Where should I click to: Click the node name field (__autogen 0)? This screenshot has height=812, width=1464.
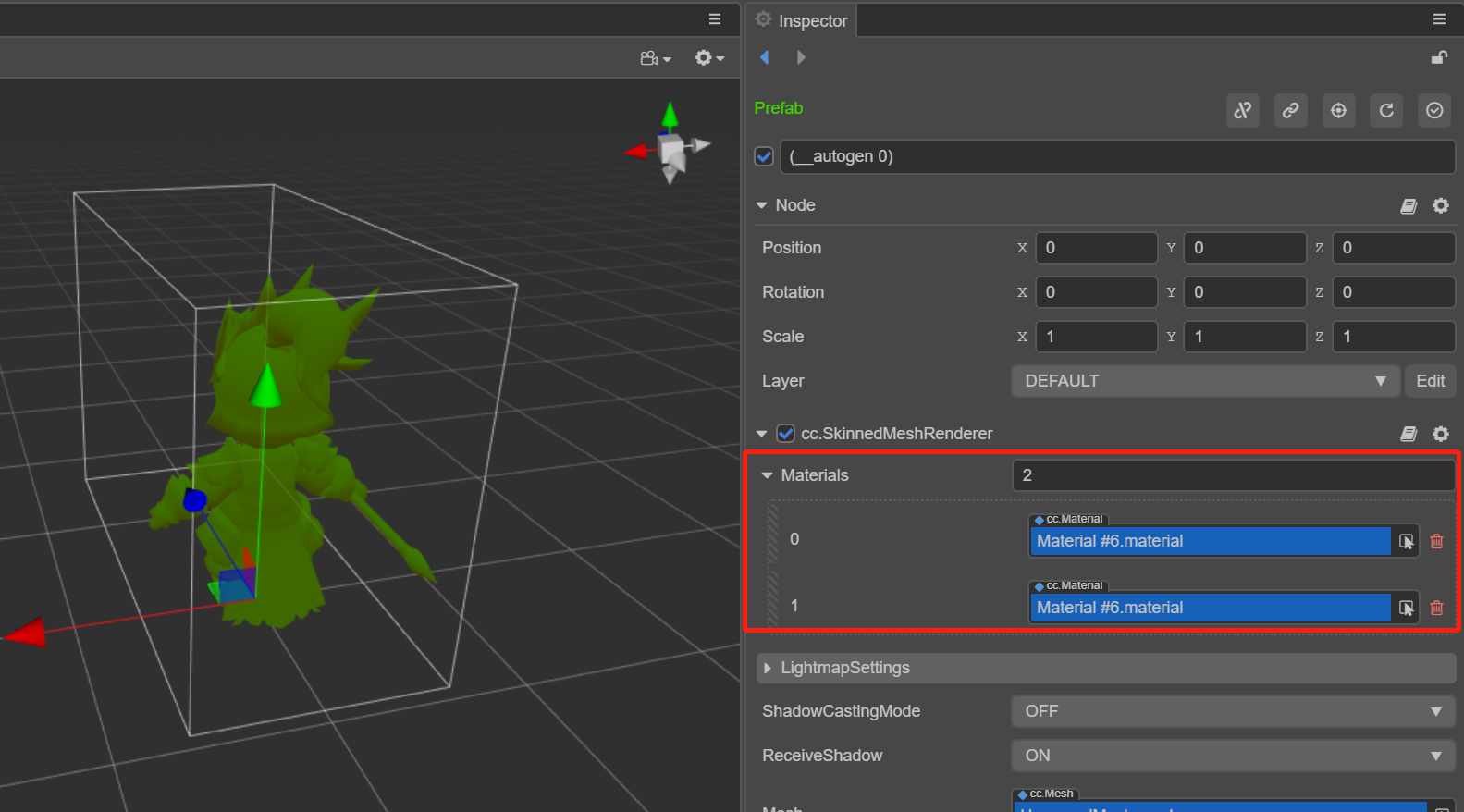click(x=1118, y=156)
